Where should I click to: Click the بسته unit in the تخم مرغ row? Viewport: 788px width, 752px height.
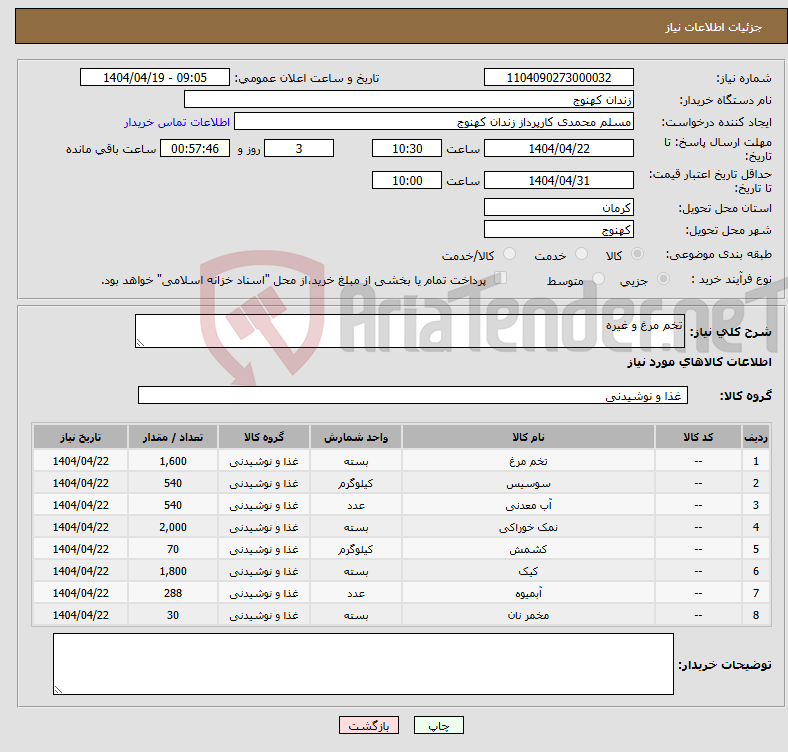(x=356, y=461)
